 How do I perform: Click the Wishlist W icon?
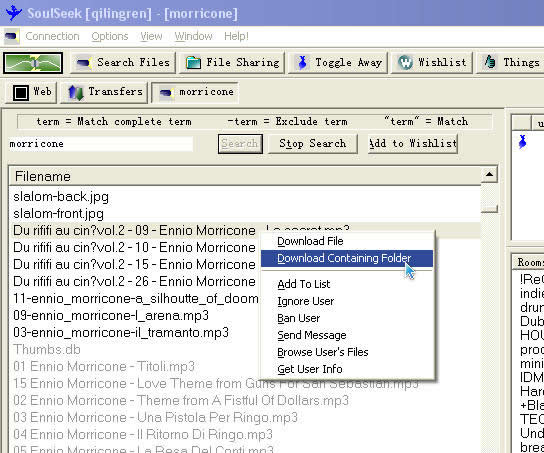click(x=405, y=63)
